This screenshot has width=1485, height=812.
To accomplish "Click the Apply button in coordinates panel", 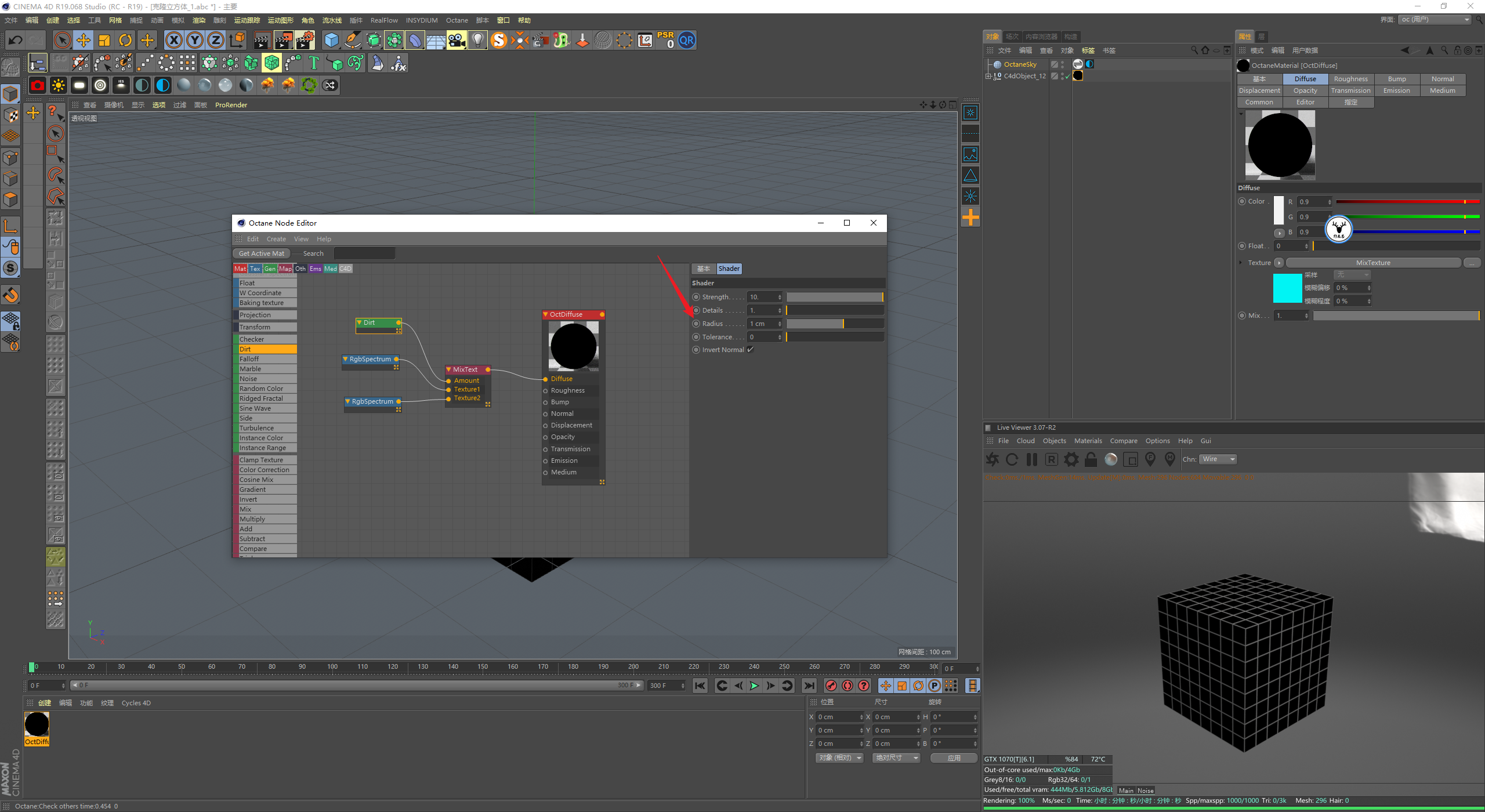I will (x=954, y=758).
